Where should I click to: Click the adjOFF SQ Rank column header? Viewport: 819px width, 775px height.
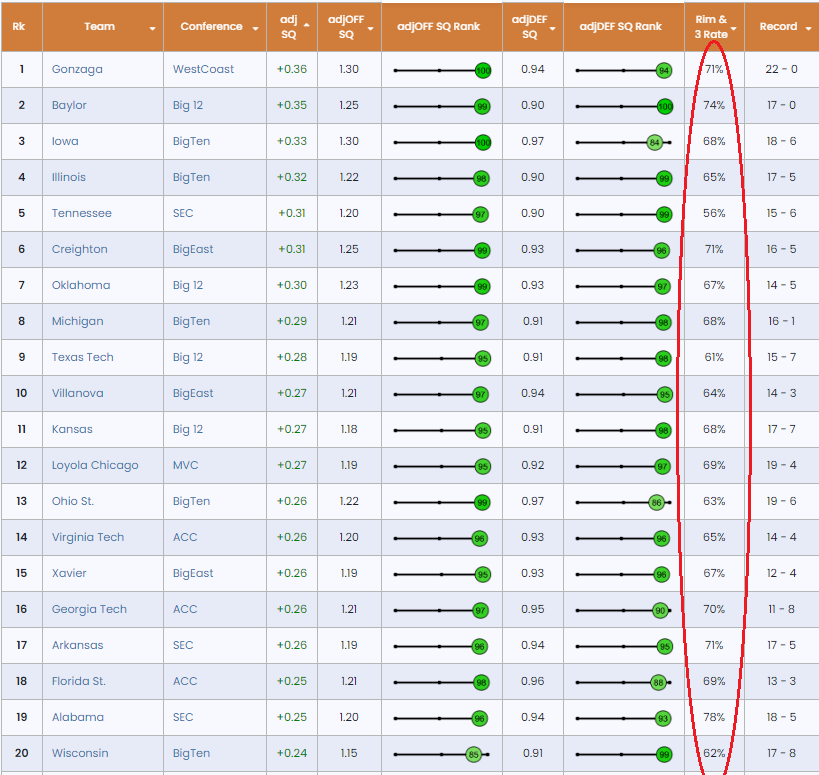[439, 27]
